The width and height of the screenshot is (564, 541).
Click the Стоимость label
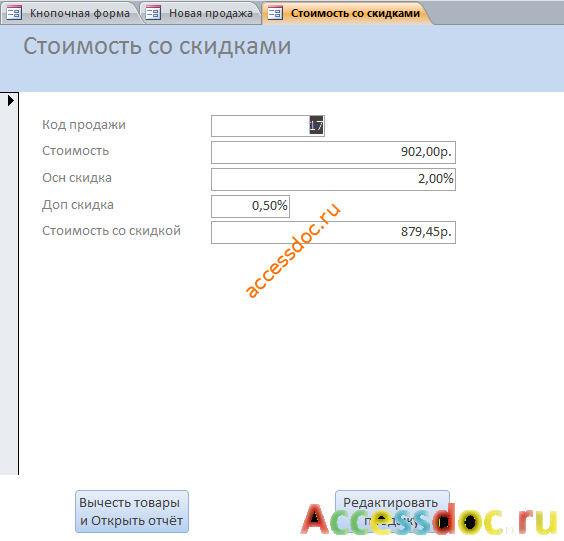75,151
